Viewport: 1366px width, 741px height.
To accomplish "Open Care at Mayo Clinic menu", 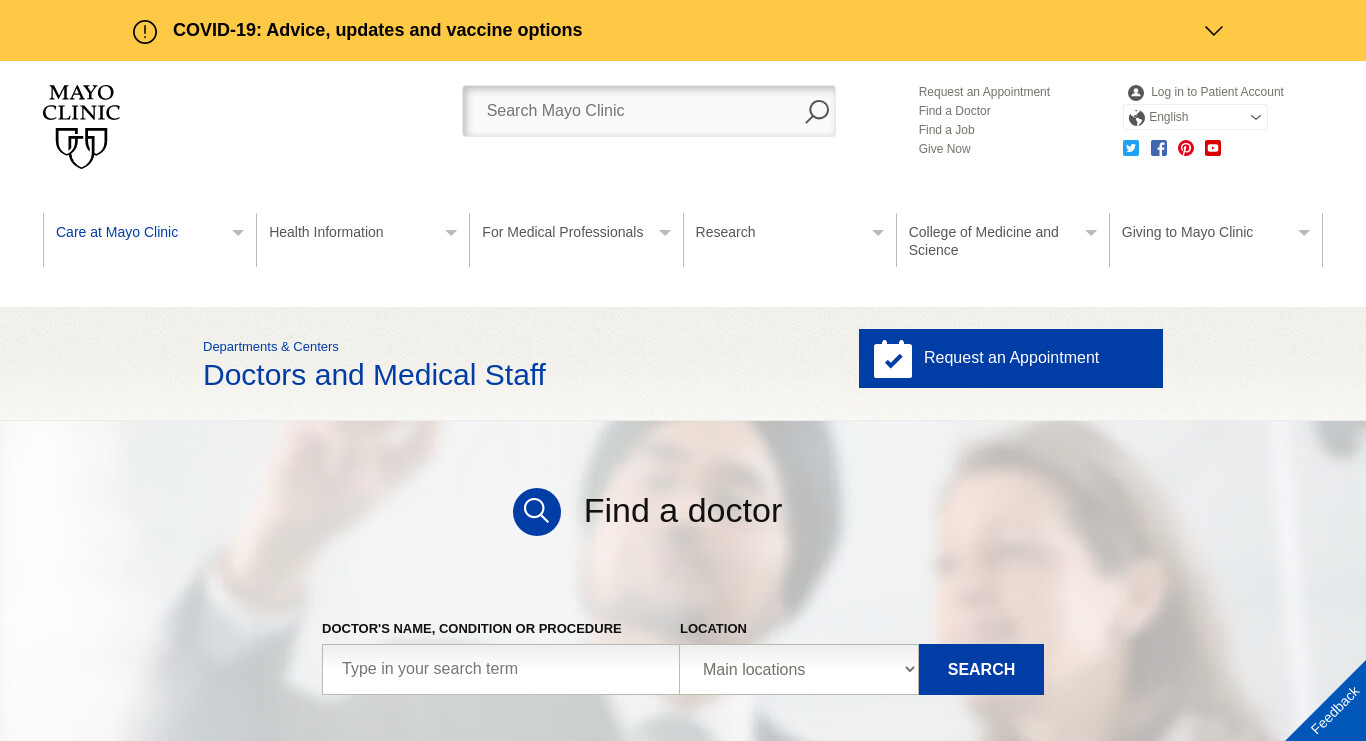I will (117, 232).
